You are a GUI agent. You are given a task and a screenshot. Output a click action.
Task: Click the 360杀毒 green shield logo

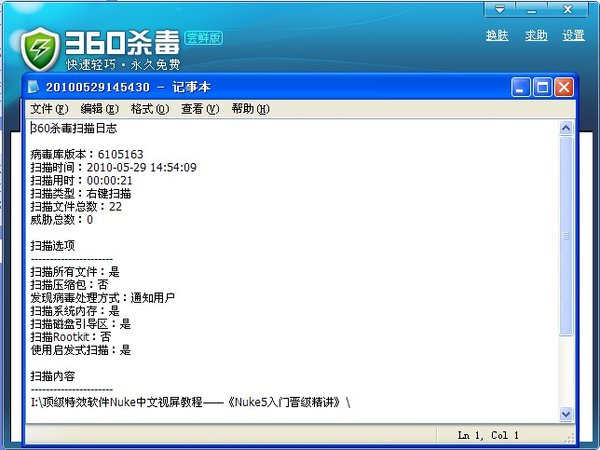(x=40, y=49)
